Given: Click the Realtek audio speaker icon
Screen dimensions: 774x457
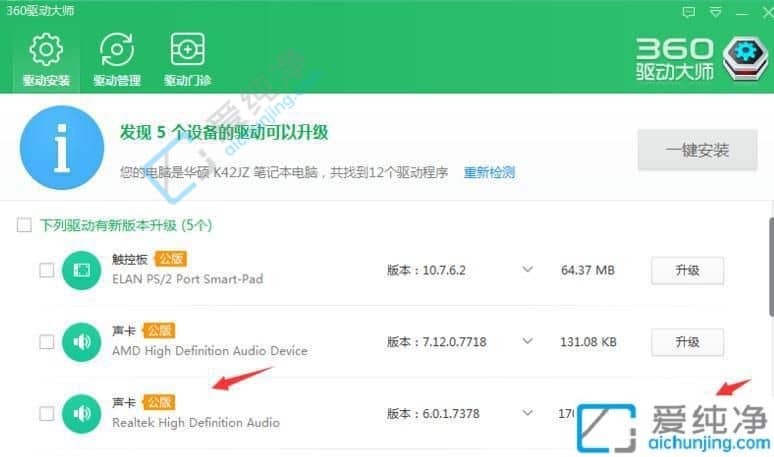Looking at the screenshot, I should [81, 413].
